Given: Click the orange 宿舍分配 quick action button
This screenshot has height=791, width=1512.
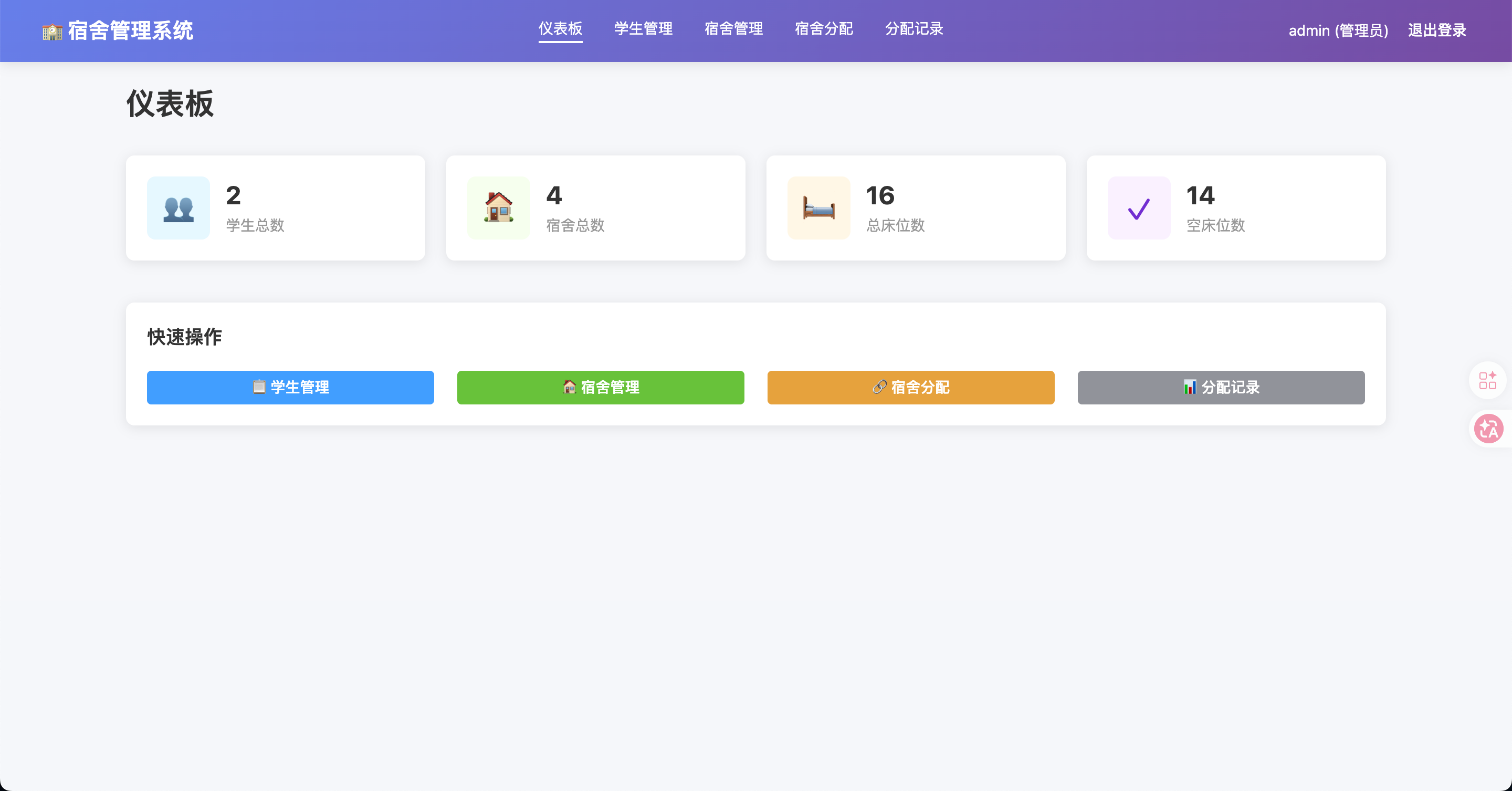Looking at the screenshot, I should [911, 387].
